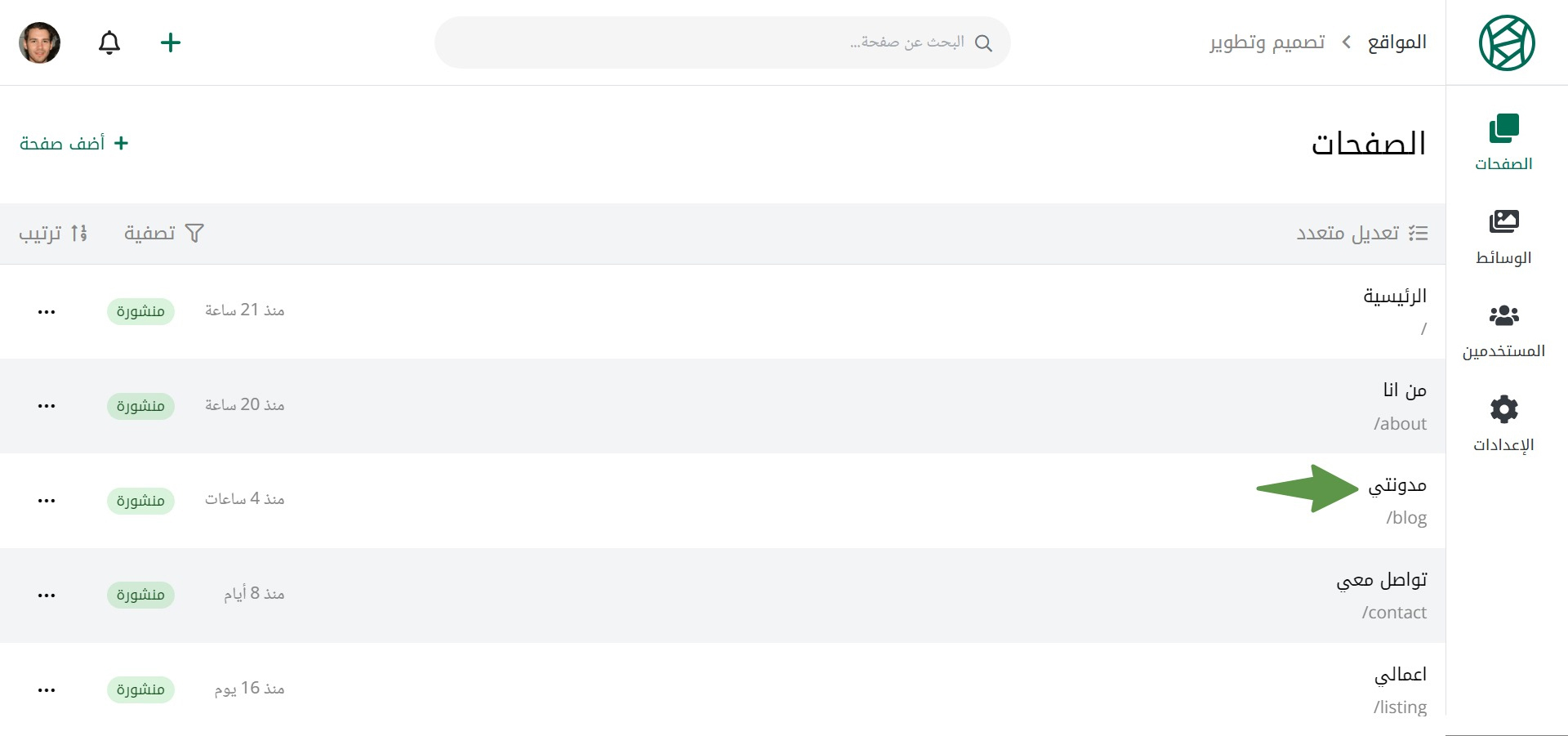Image resolution: width=1568 pixels, height=736 pixels.
Task: Toggle تعديل متعدد multi-edit mode
Action: point(1362,234)
